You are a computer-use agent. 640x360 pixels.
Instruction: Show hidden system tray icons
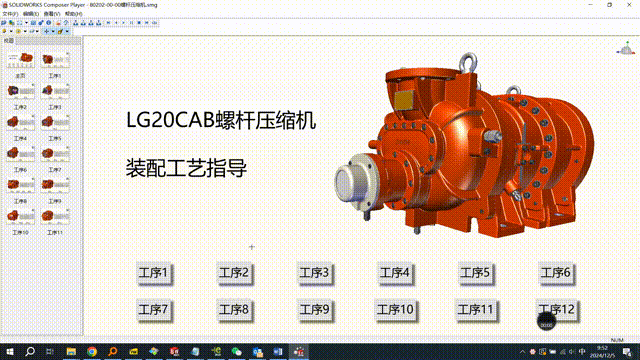point(522,351)
